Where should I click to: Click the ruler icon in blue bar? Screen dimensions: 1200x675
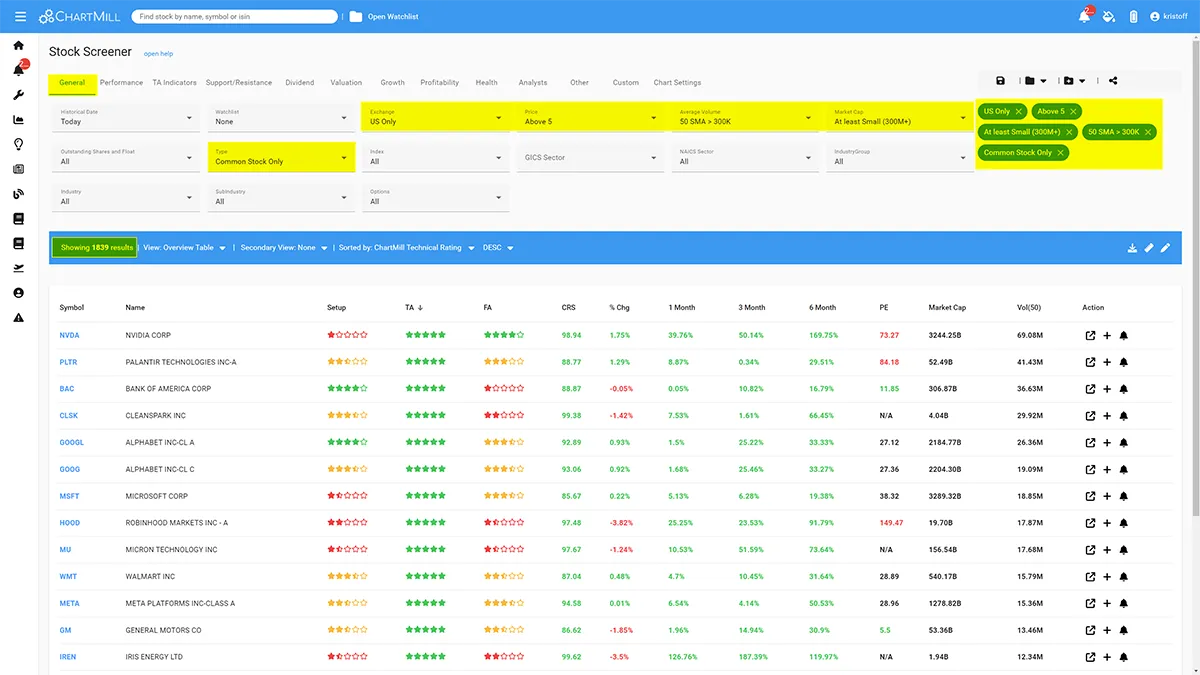(1149, 248)
